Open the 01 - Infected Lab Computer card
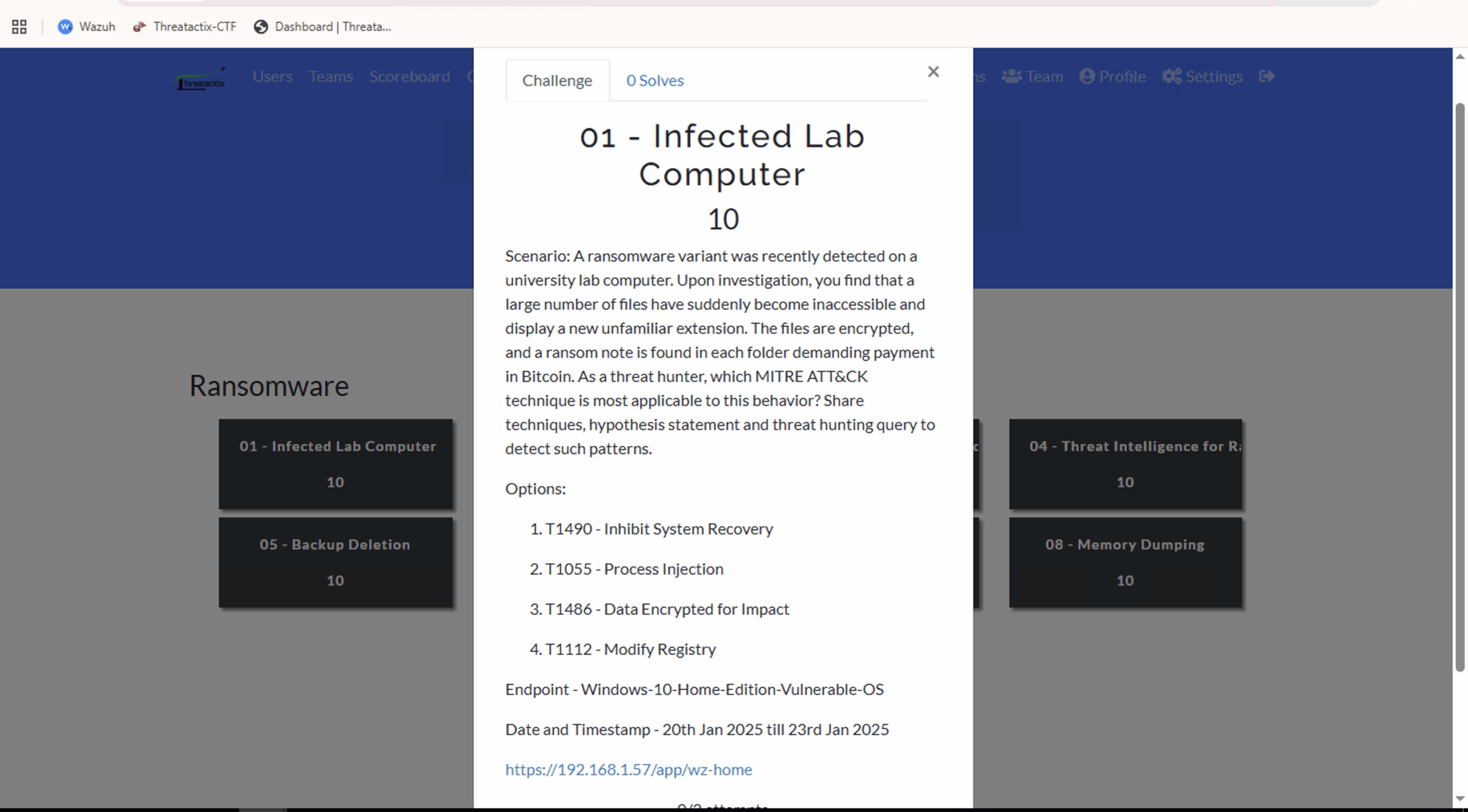Viewport: 1468px width, 812px height. [335, 464]
